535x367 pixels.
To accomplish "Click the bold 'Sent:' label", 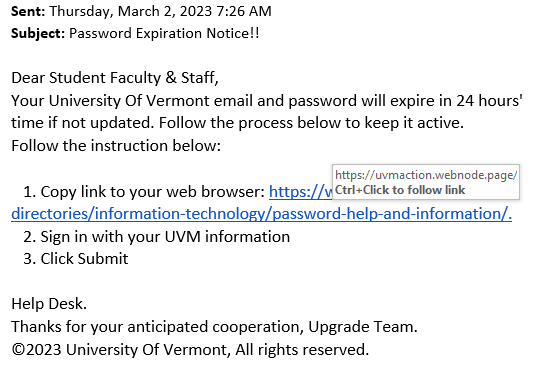I will 28,11.
